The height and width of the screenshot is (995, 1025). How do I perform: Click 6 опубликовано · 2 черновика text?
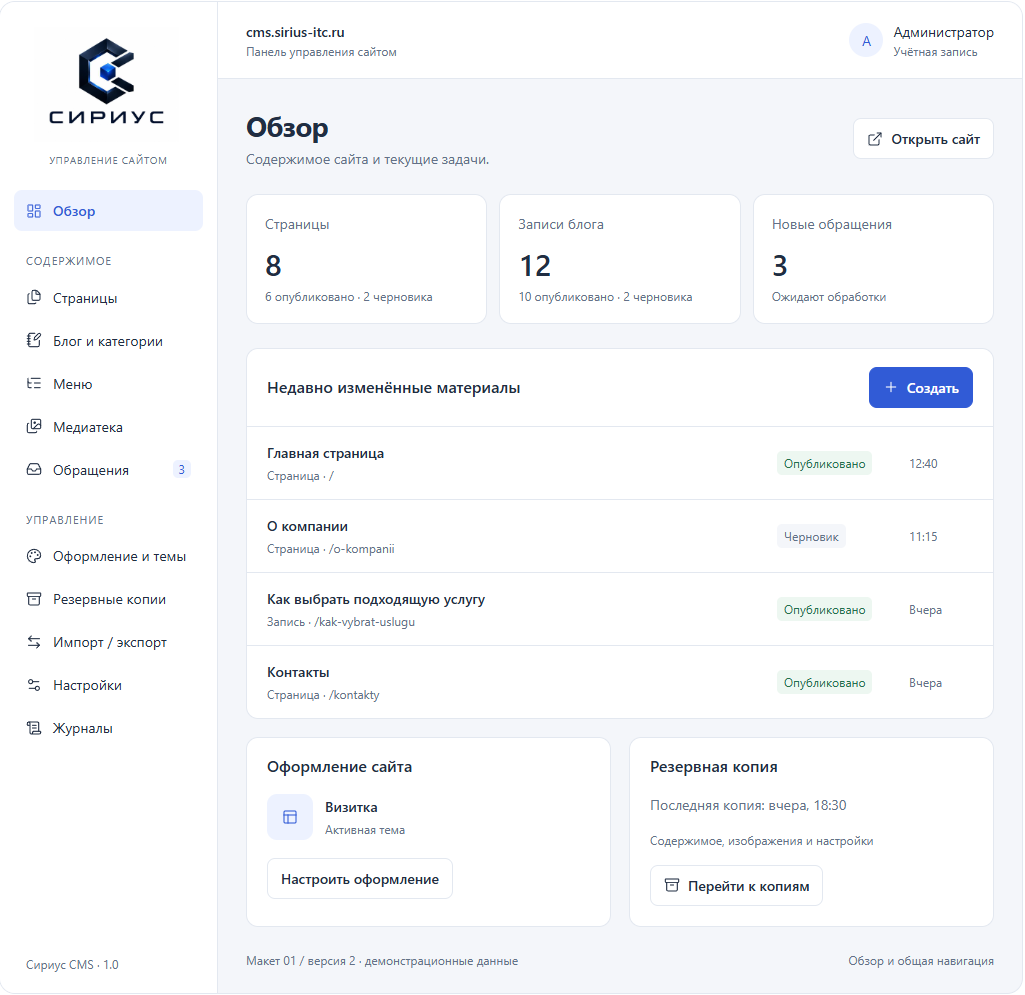pos(348,297)
